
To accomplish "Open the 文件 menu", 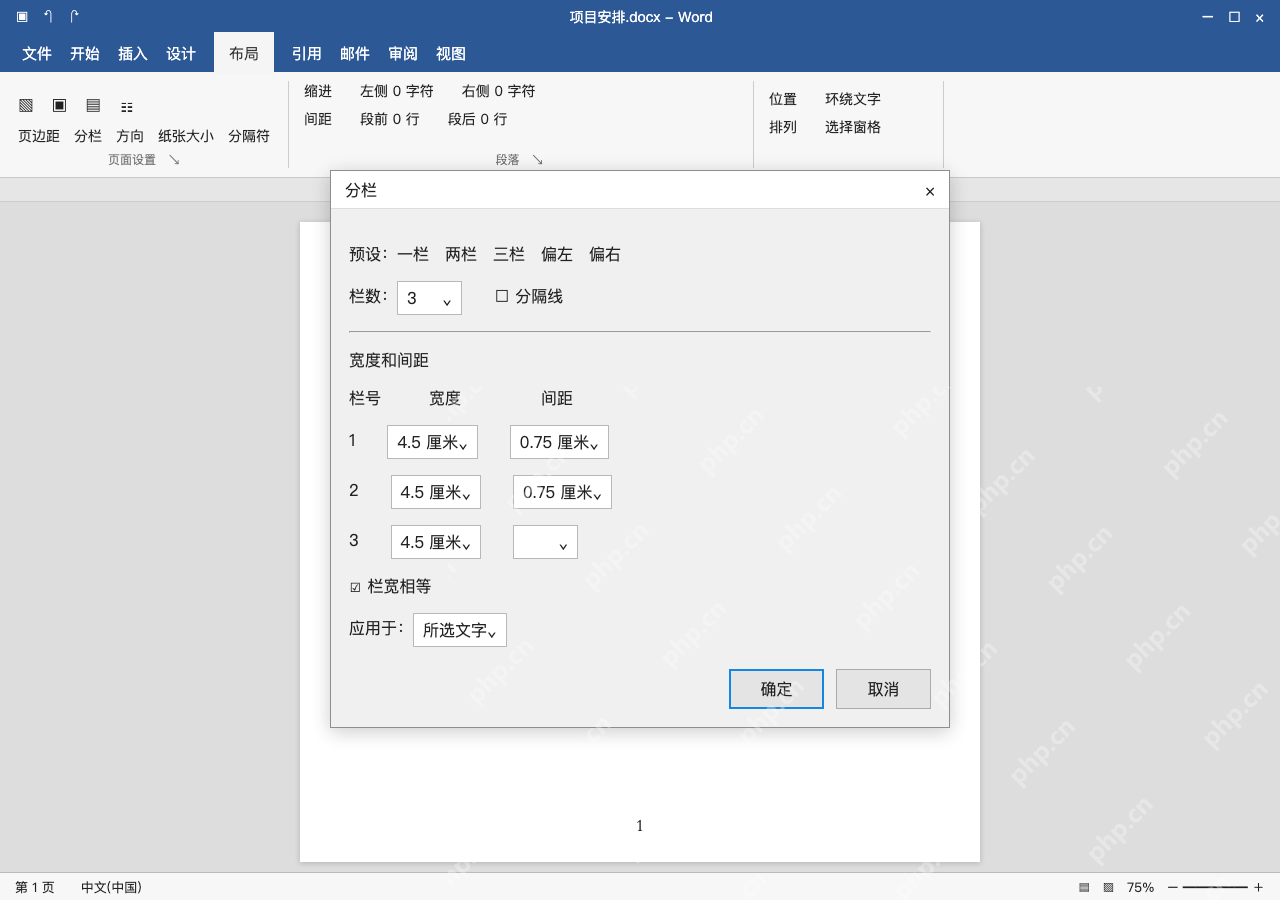I will coord(37,54).
